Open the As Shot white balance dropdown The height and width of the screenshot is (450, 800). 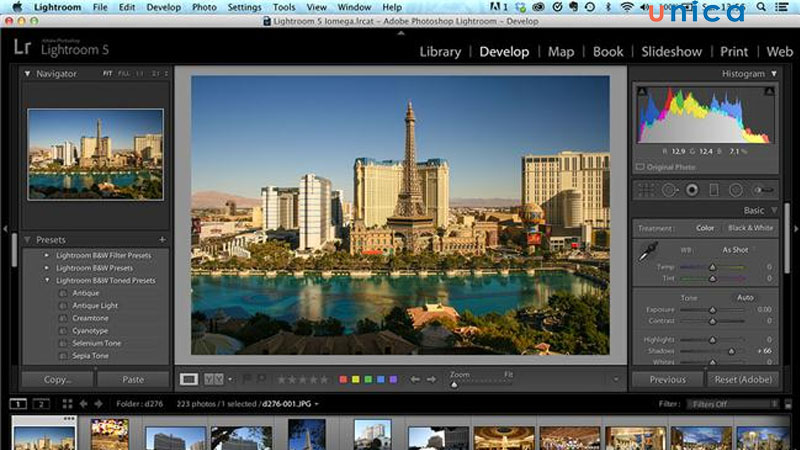pos(735,250)
